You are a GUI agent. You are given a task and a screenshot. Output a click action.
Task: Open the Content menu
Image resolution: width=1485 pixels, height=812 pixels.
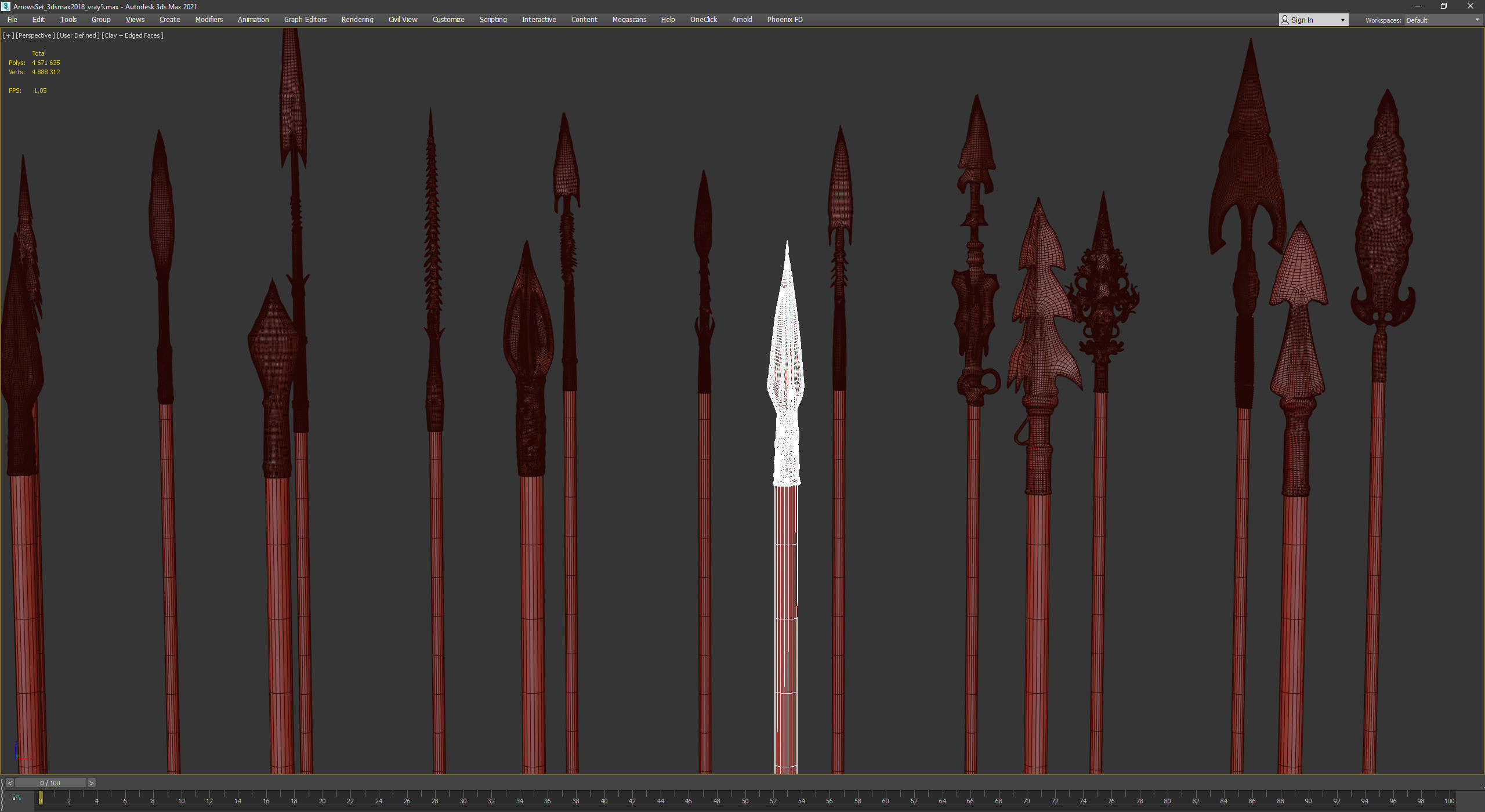584,20
